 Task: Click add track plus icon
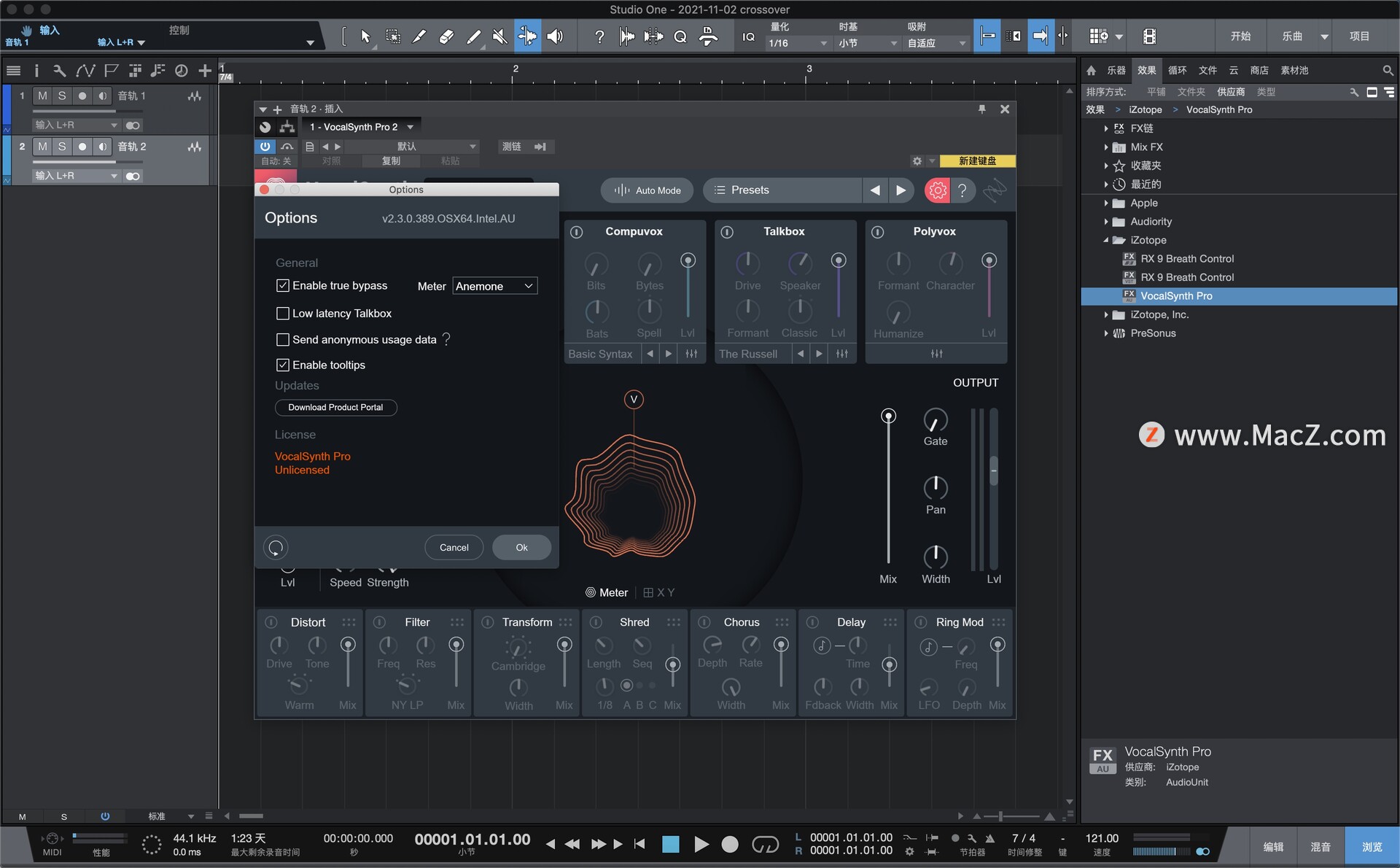point(204,71)
